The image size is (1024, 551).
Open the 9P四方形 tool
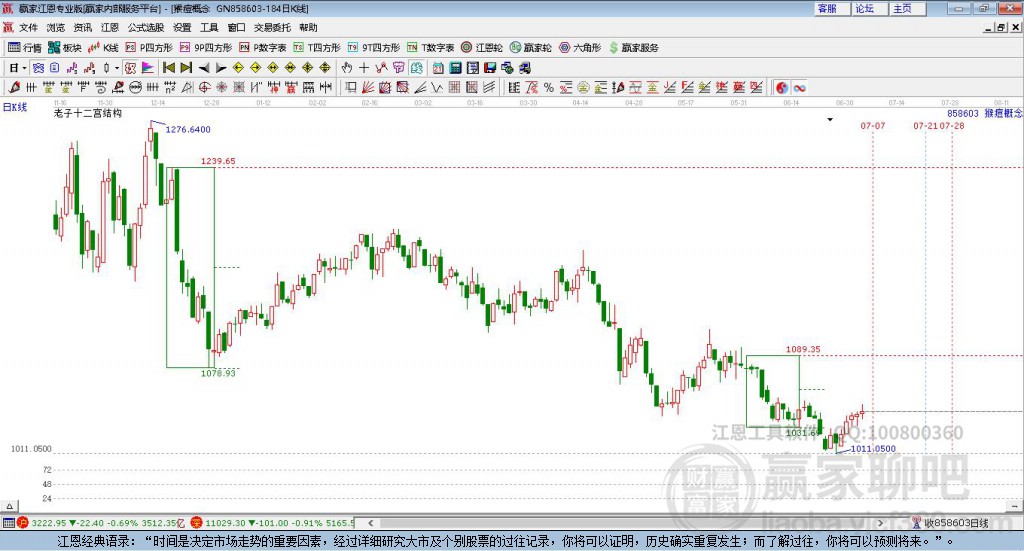tap(206, 48)
